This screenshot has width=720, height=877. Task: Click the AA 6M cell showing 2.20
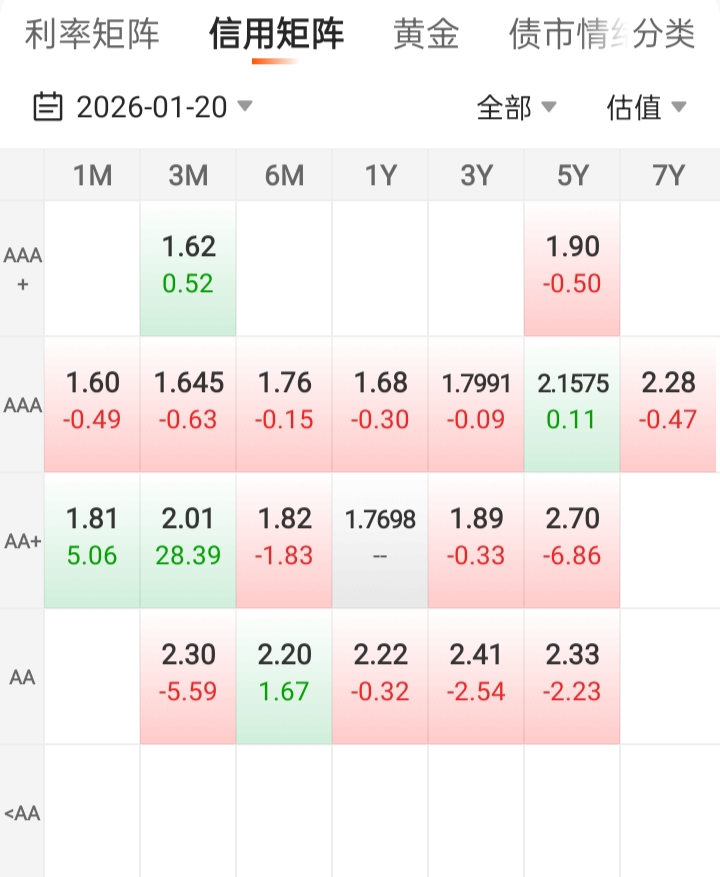(x=284, y=674)
